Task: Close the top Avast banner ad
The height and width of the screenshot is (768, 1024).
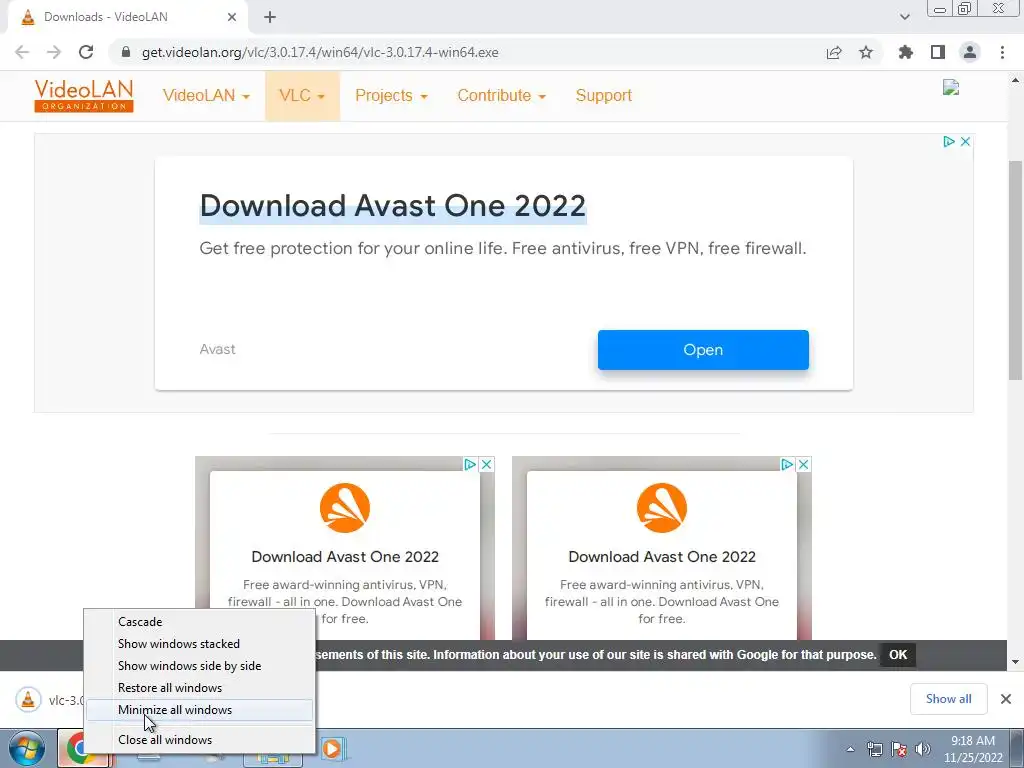Action: [x=965, y=141]
